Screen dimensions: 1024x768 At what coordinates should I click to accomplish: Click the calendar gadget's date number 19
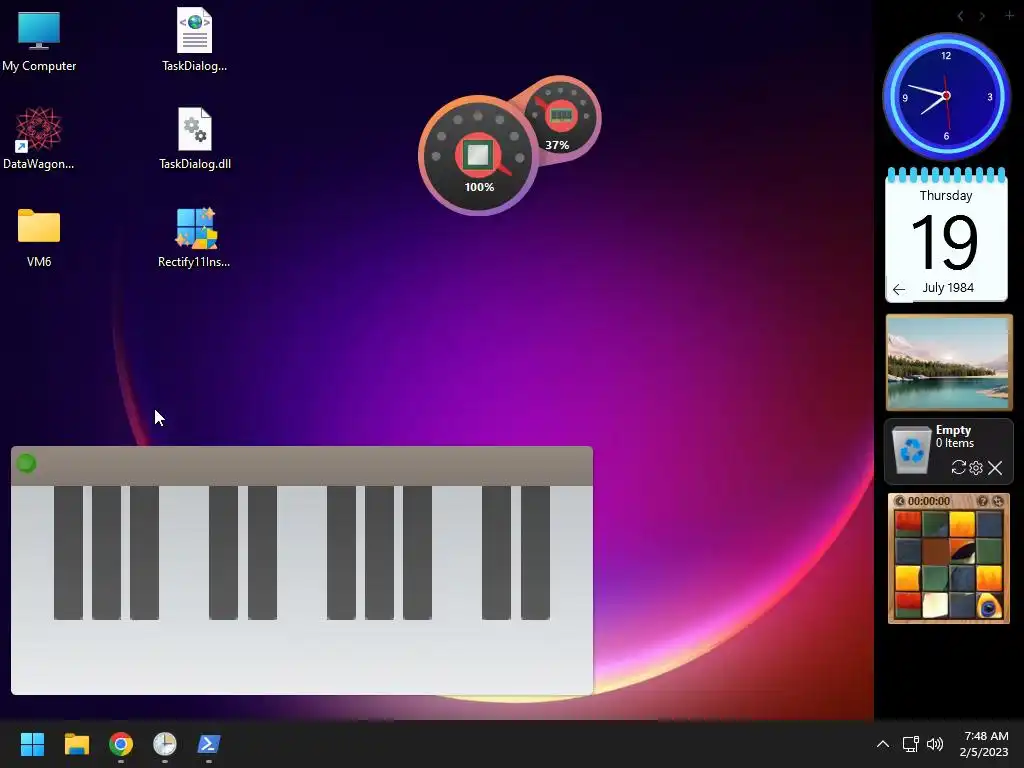(946, 244)
